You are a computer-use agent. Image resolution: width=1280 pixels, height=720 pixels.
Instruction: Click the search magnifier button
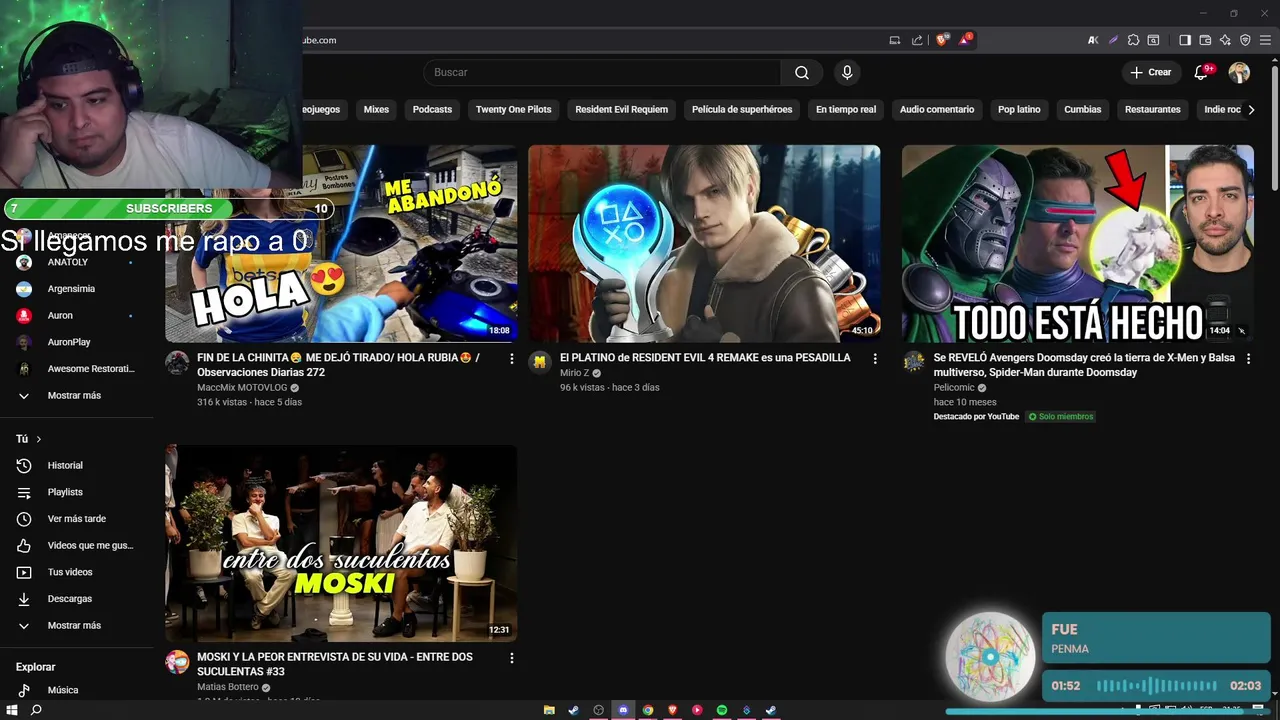point(802,72)
